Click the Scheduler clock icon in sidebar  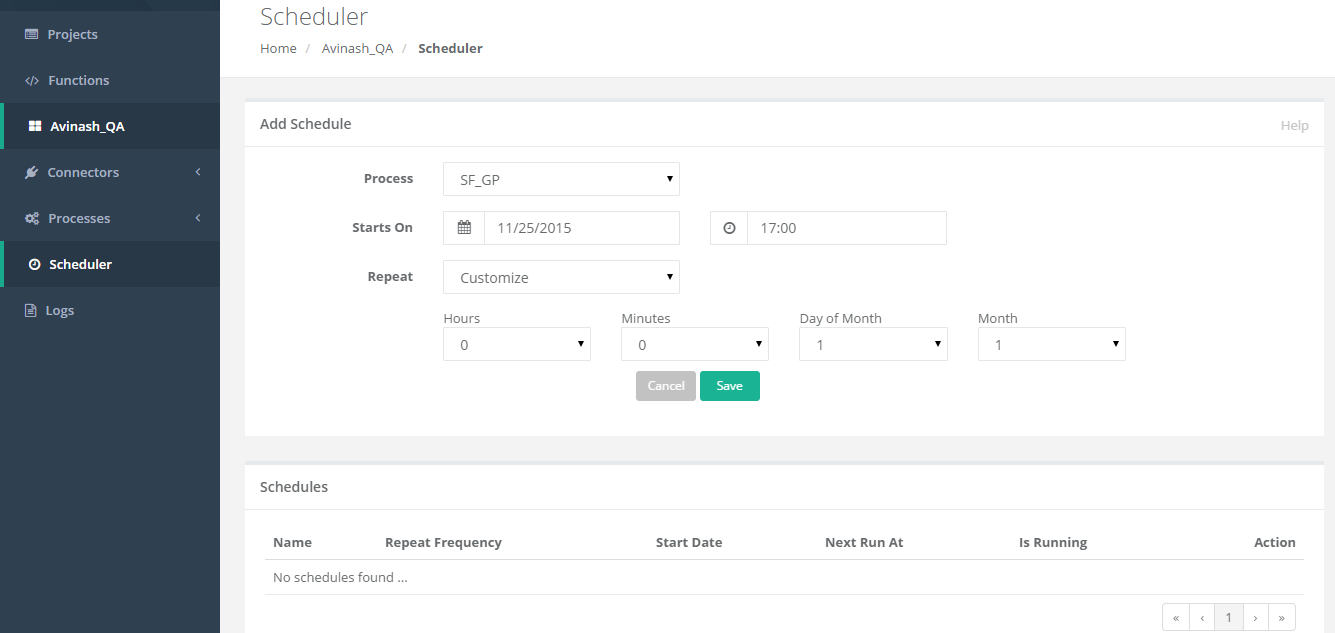coord(35,264)
